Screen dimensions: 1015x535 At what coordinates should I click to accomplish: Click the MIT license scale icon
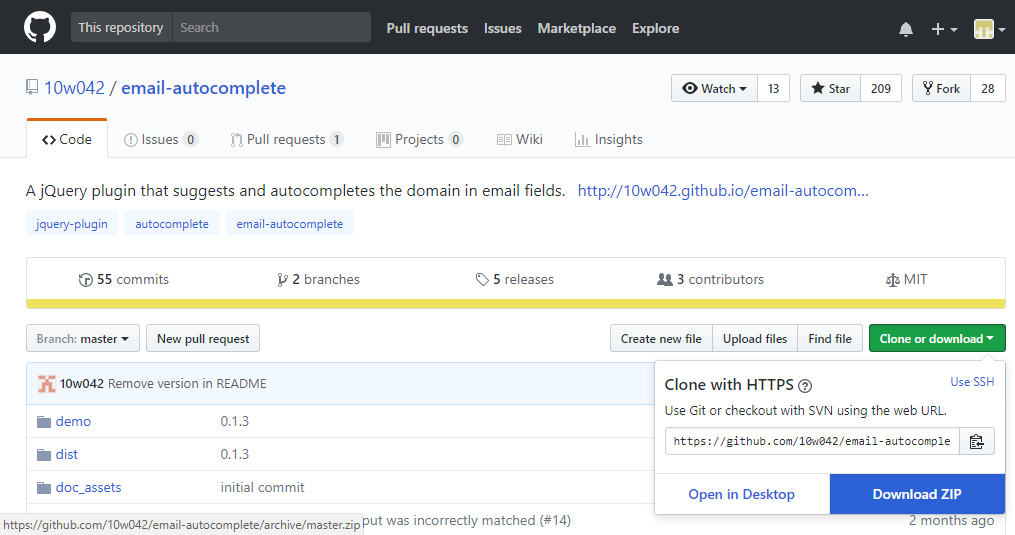tap(892, 280)
